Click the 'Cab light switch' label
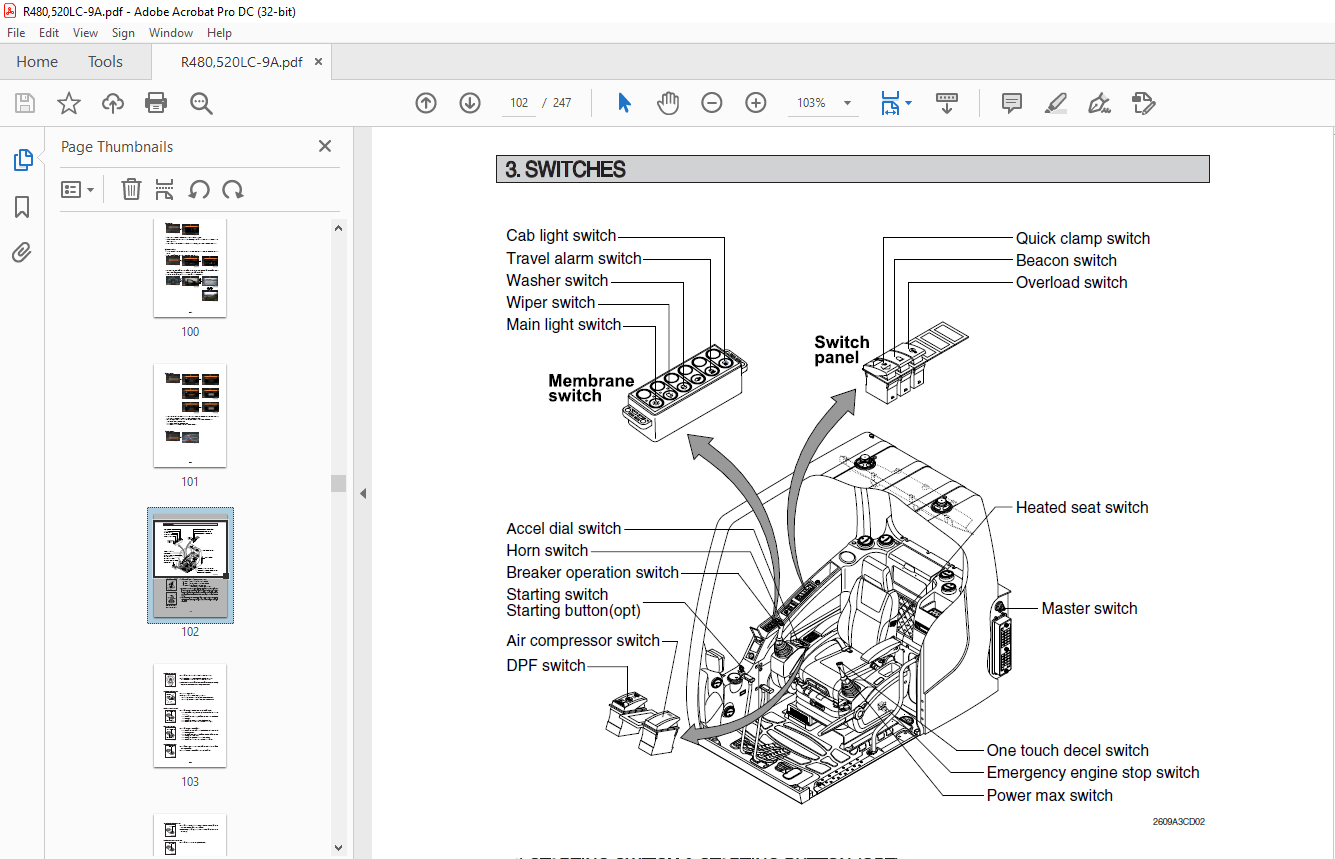The image size is (1335, 859). [561, 236]
